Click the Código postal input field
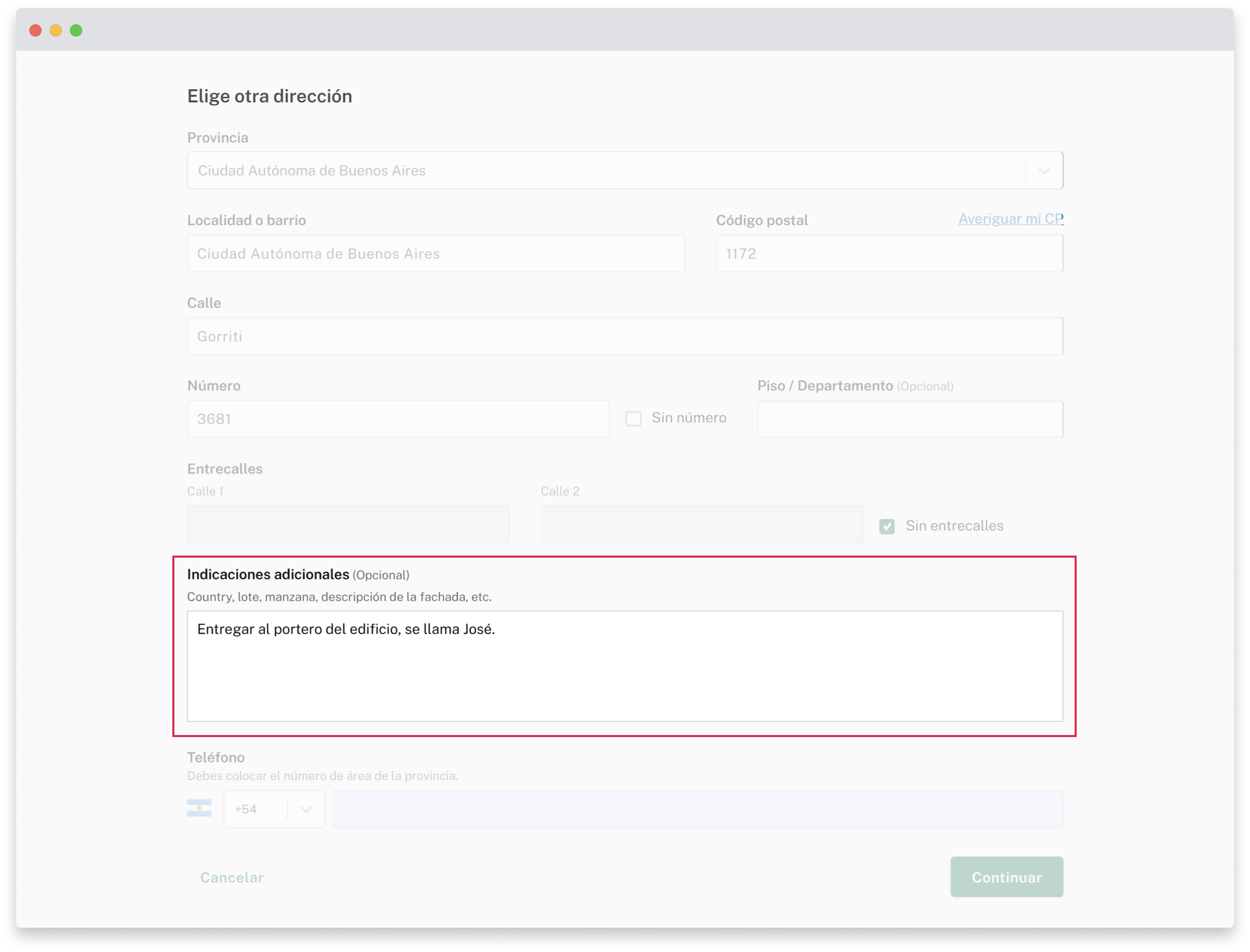Image resolution: width=1250 pixels, height=952 pixels. coord(889,254)
